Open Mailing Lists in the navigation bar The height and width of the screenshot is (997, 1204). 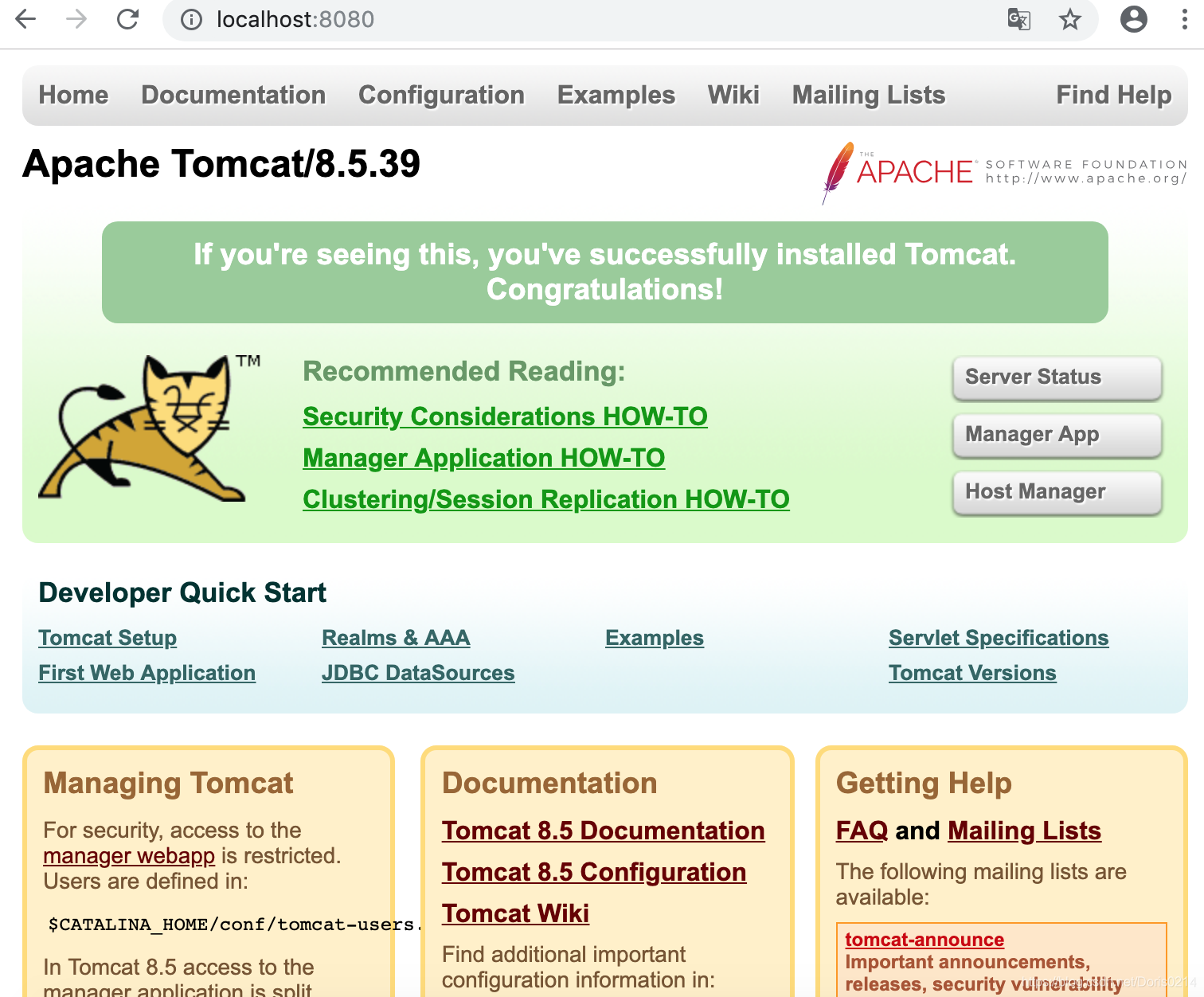[869, 95]
